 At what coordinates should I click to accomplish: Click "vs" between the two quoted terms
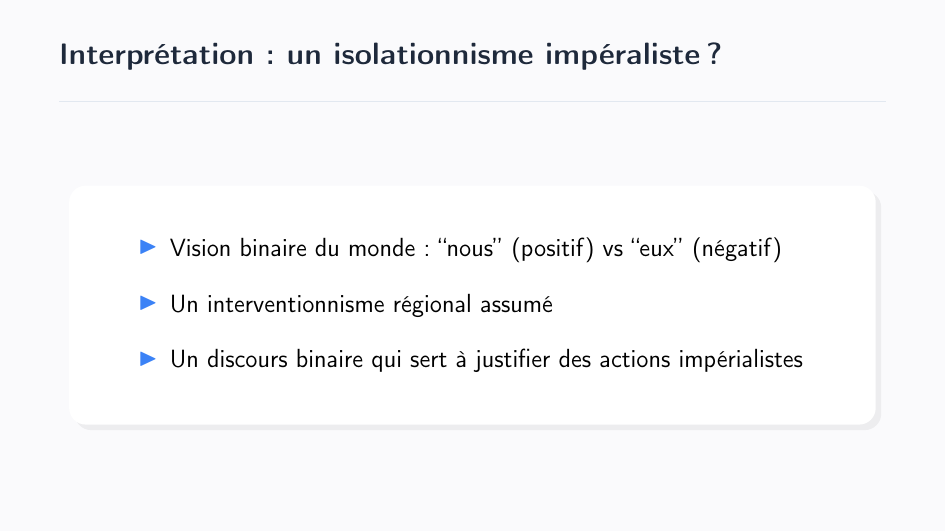(x=612, y=248)
